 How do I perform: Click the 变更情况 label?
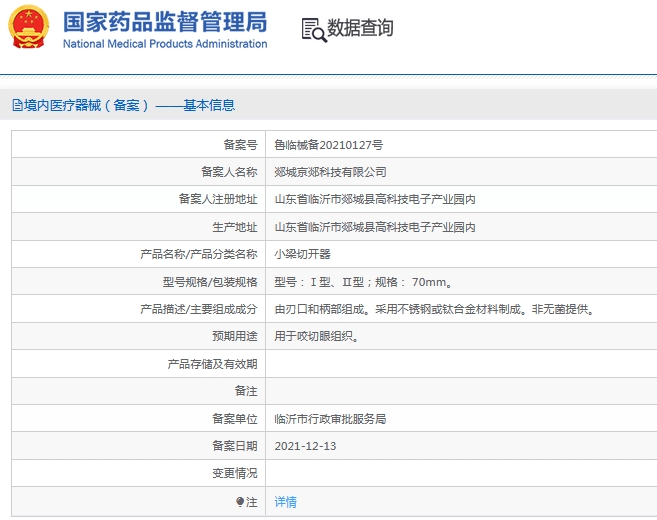coord(235,473)
